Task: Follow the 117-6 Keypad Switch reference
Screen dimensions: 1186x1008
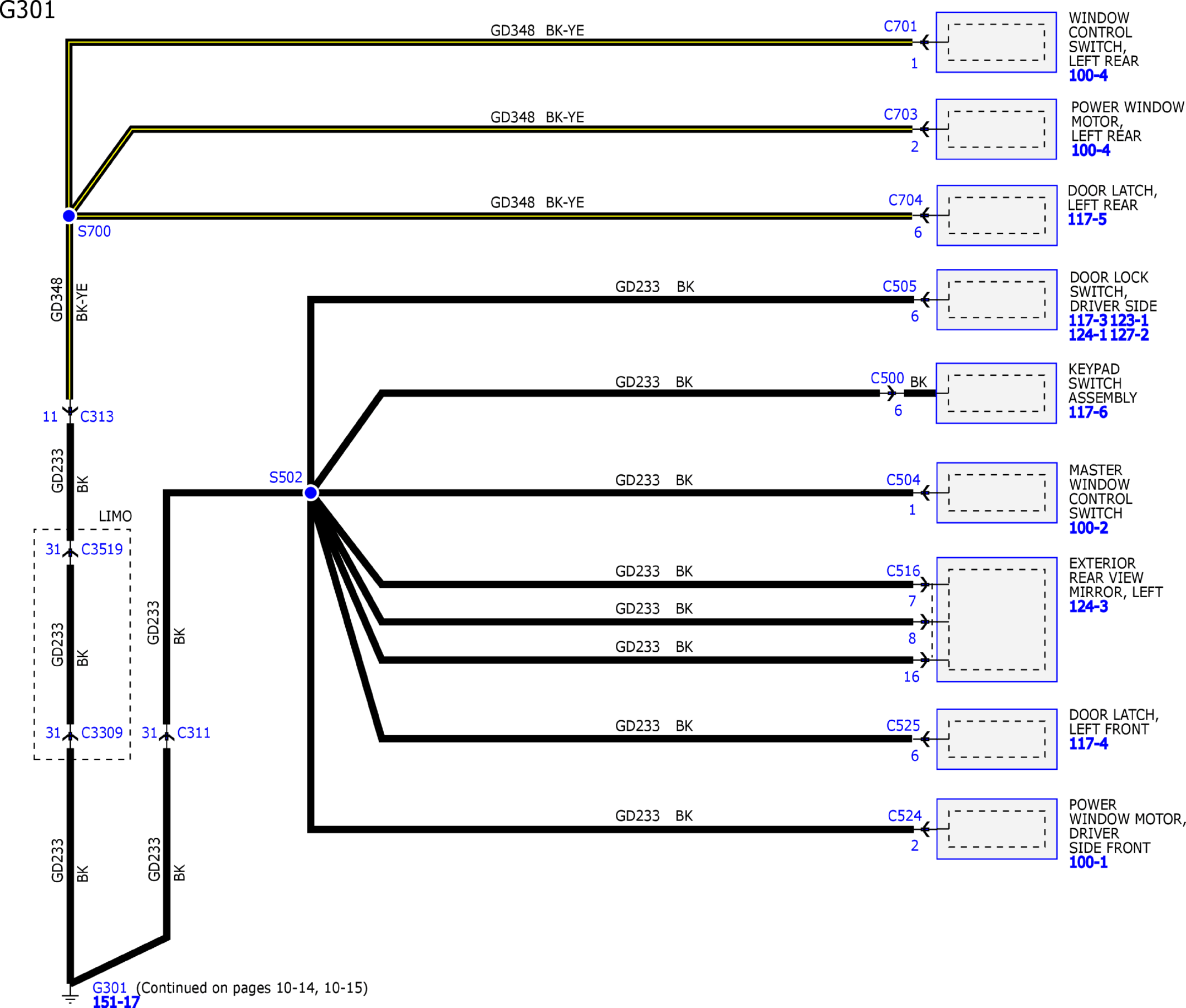Action: point(1087,412)
